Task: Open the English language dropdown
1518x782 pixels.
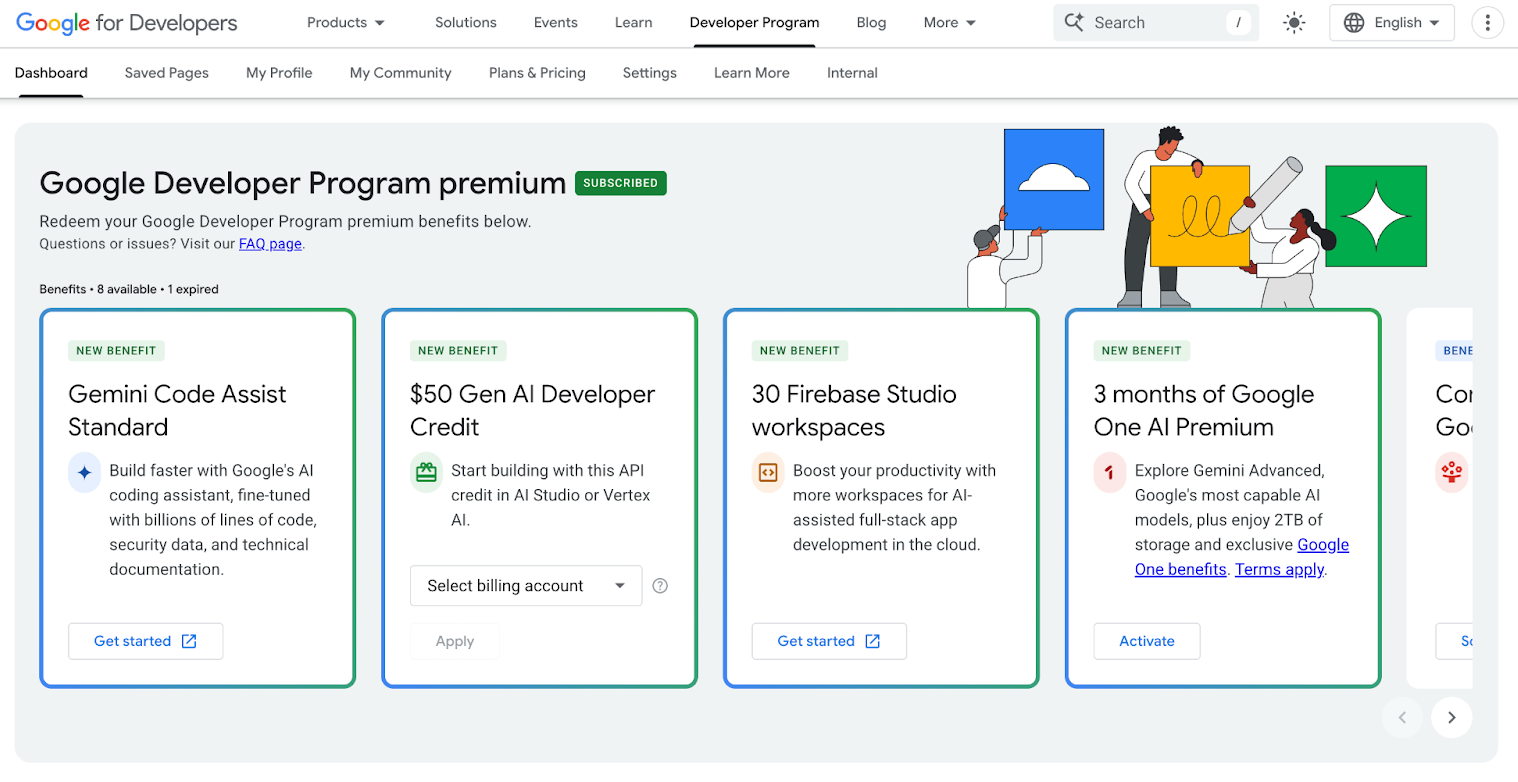Action: pyautogui.click(x=1392, y=23)
